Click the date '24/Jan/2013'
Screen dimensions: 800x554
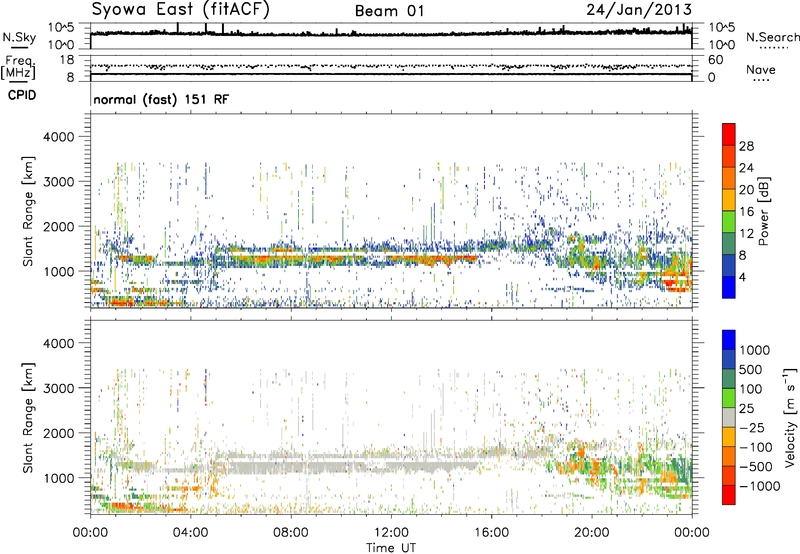(639, 10)
